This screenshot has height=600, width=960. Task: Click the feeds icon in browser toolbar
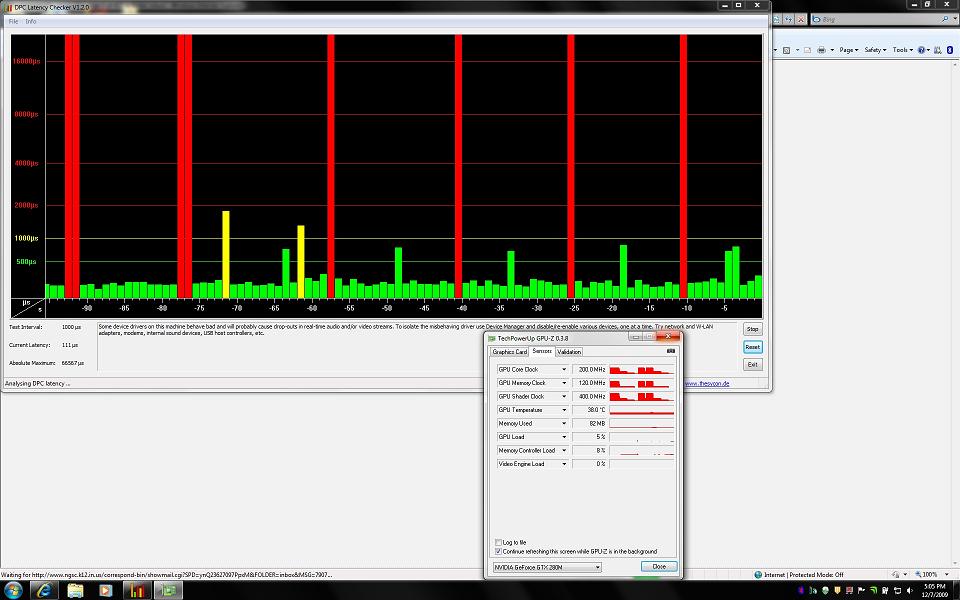[x=787, y=50]
